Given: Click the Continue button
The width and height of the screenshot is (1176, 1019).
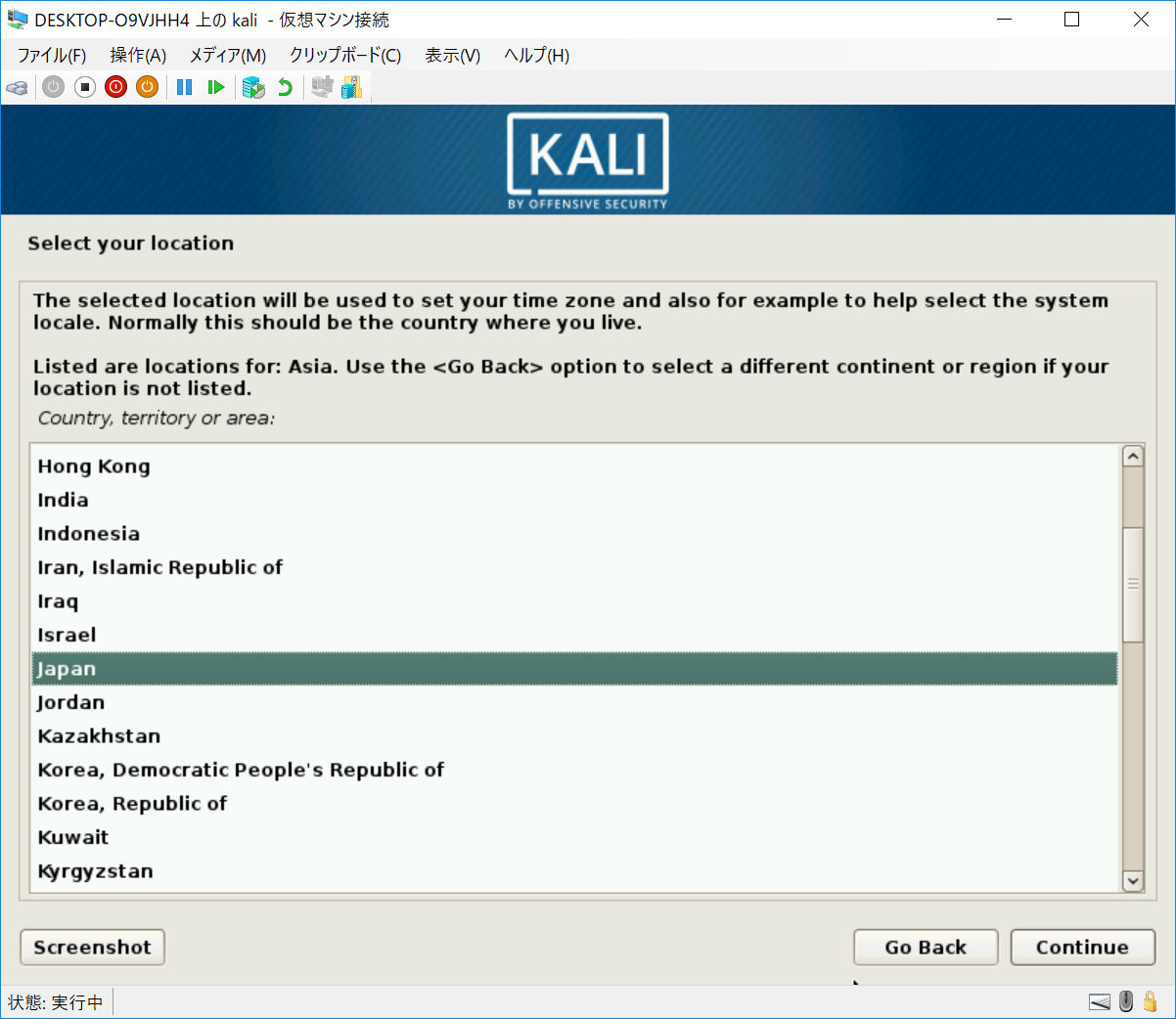Looking at the screenshot, I should (1082, 947).
